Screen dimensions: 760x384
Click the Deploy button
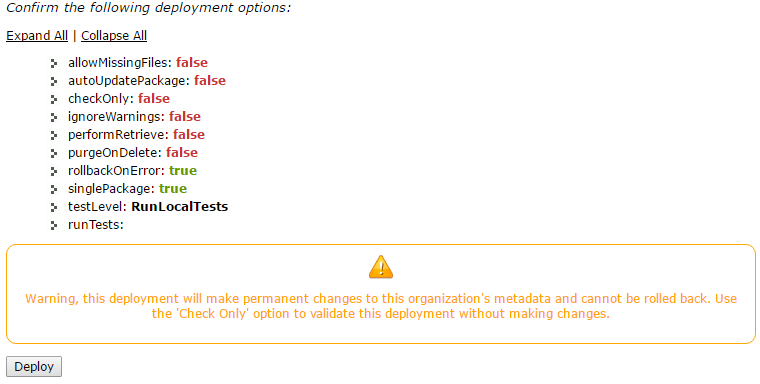click(x=34, y=367)
